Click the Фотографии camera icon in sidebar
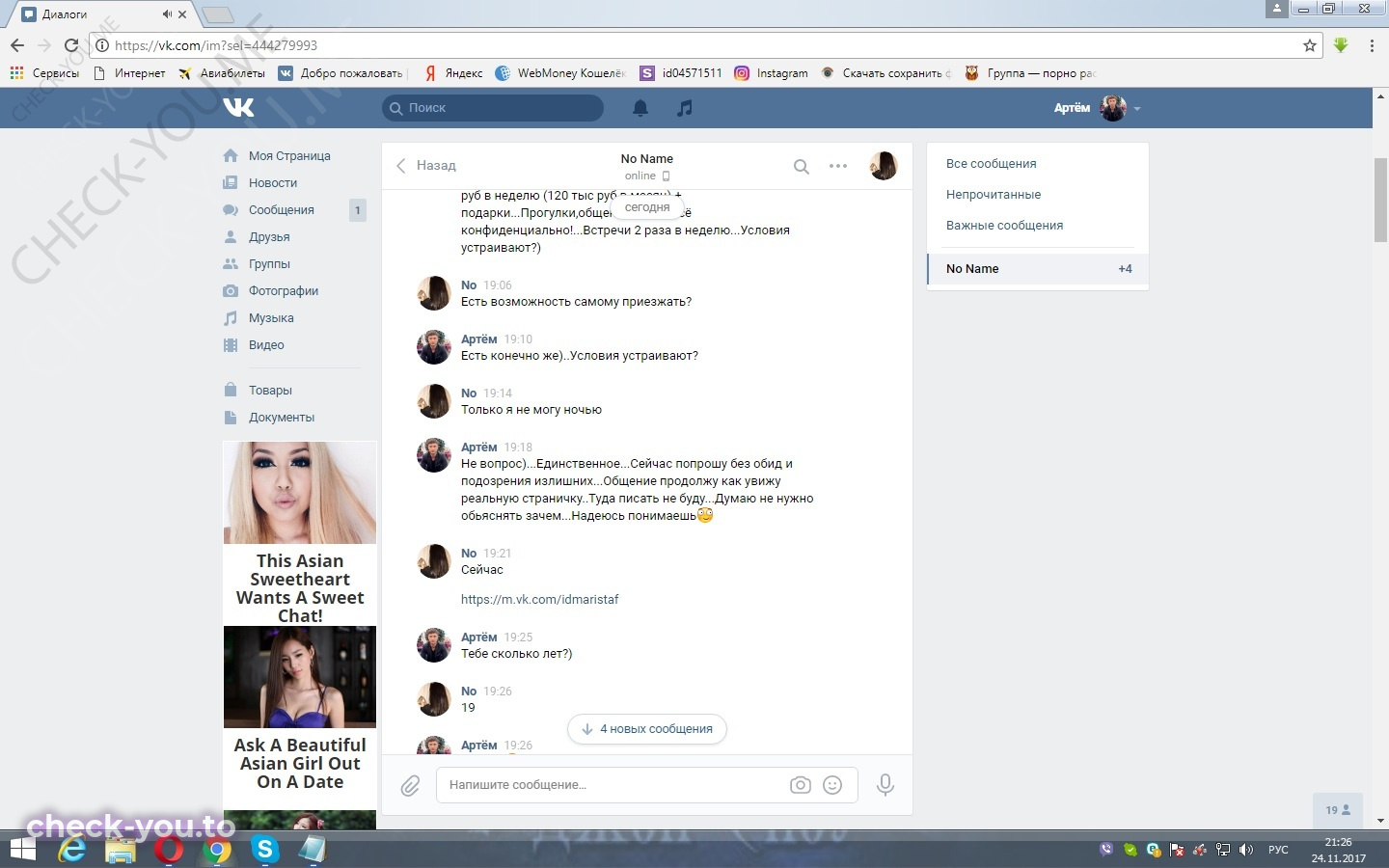 pos(231,290)
